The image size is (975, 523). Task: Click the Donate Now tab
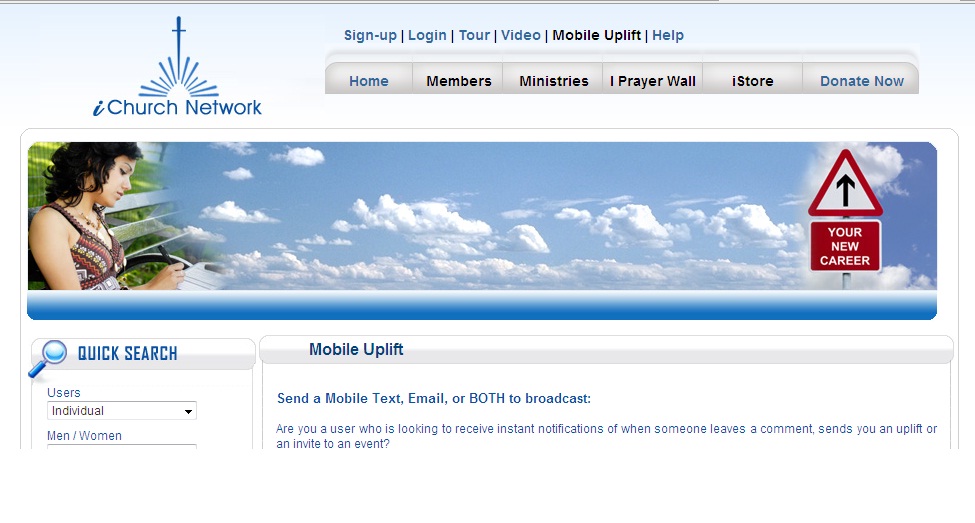[862, 81]
